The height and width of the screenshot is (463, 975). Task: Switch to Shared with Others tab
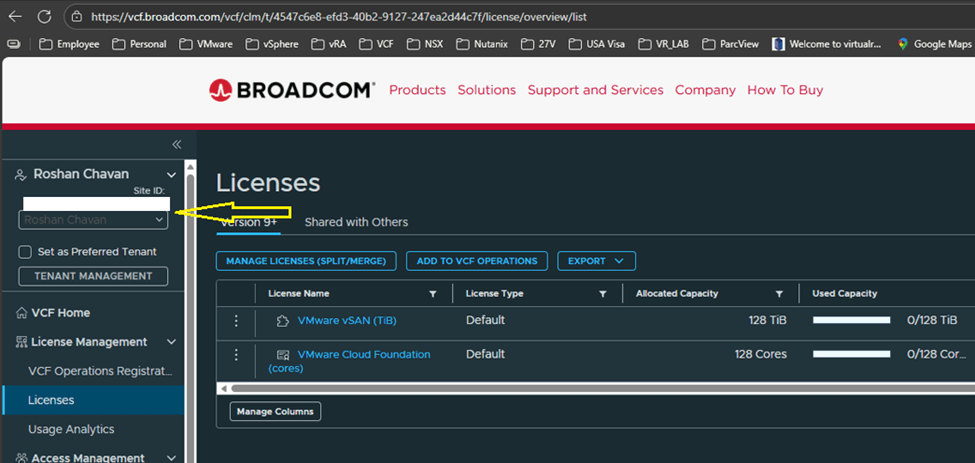356,222
